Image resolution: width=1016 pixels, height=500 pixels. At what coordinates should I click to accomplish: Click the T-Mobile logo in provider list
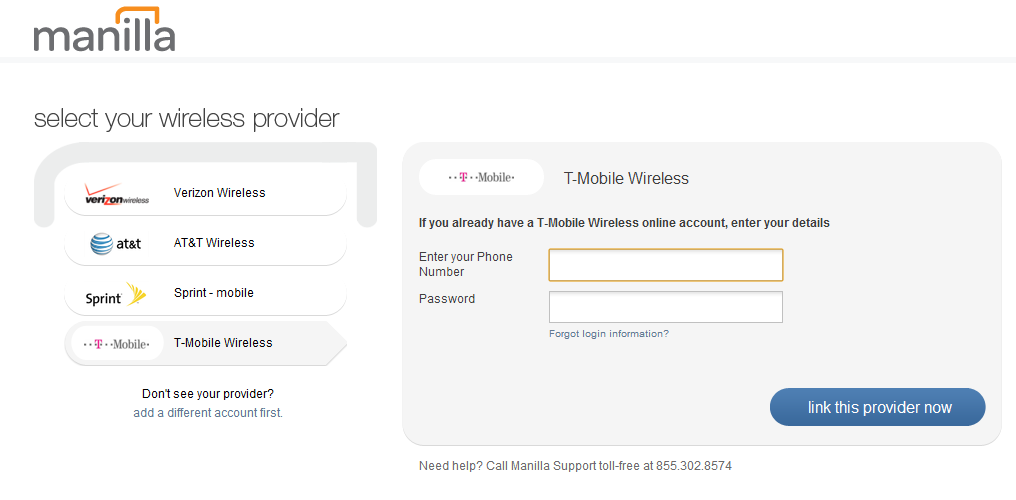tap(117, 344)
